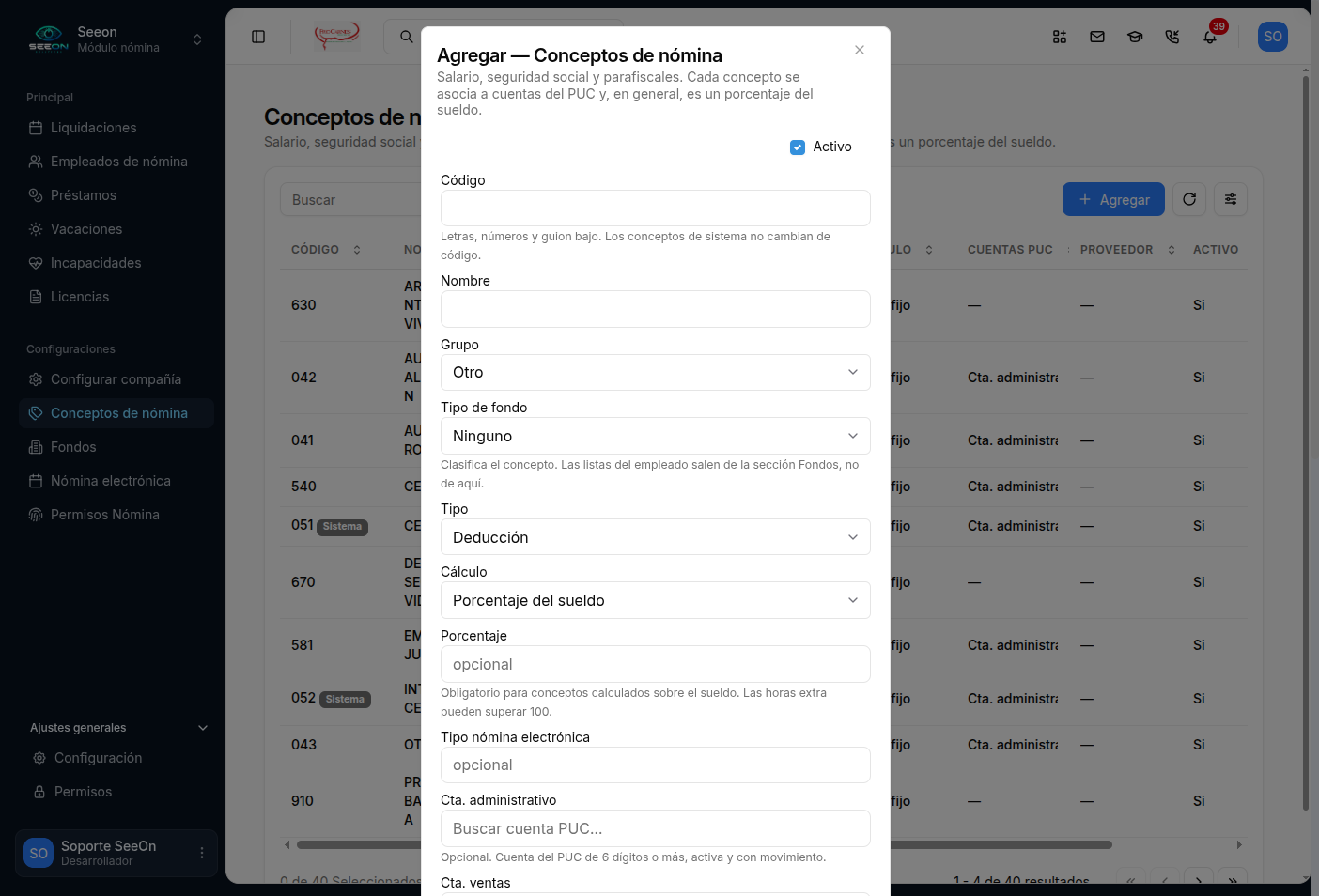The height and width of the screenshot is (896, 1319).
Task: Open Soporte SeeOn user options menu
Action: 202,853
